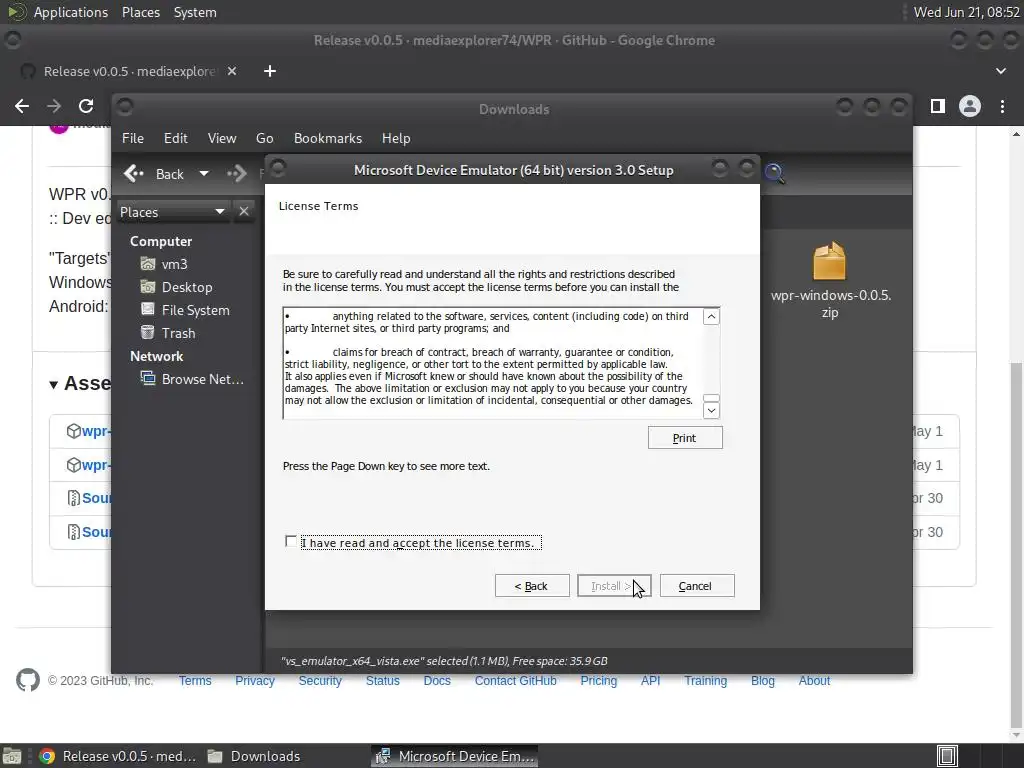
Task: Select File System in the sidebar
Action: coord(185,310)
